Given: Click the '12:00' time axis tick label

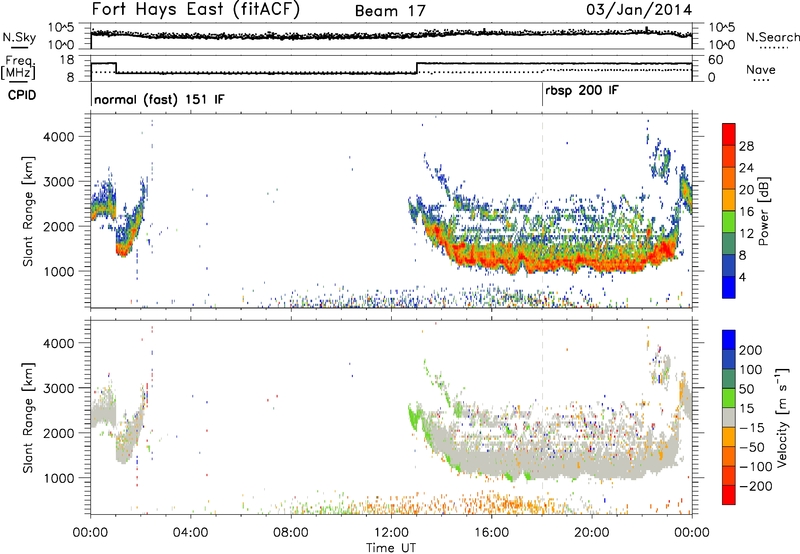Looking at the screenshot, I should coord(391,533).
